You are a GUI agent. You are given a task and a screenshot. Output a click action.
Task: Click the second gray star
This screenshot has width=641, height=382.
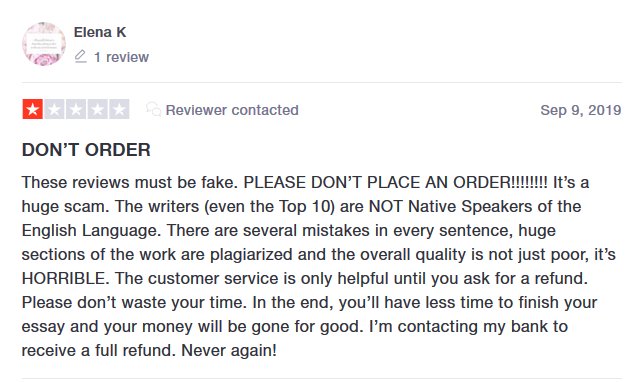54,109
